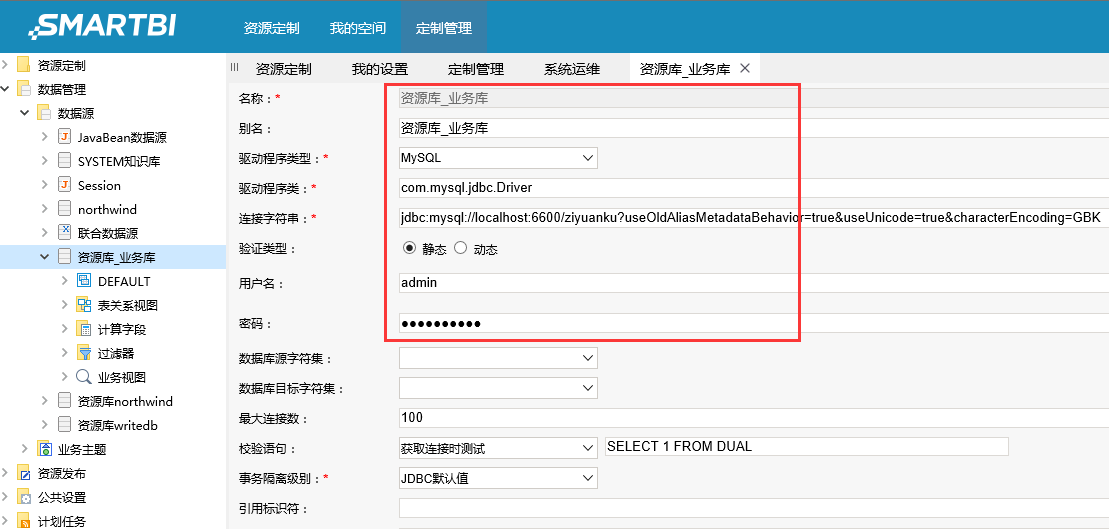Open the 事务隔离级别 JDBC默认值 dropdown

click(498, 478)
